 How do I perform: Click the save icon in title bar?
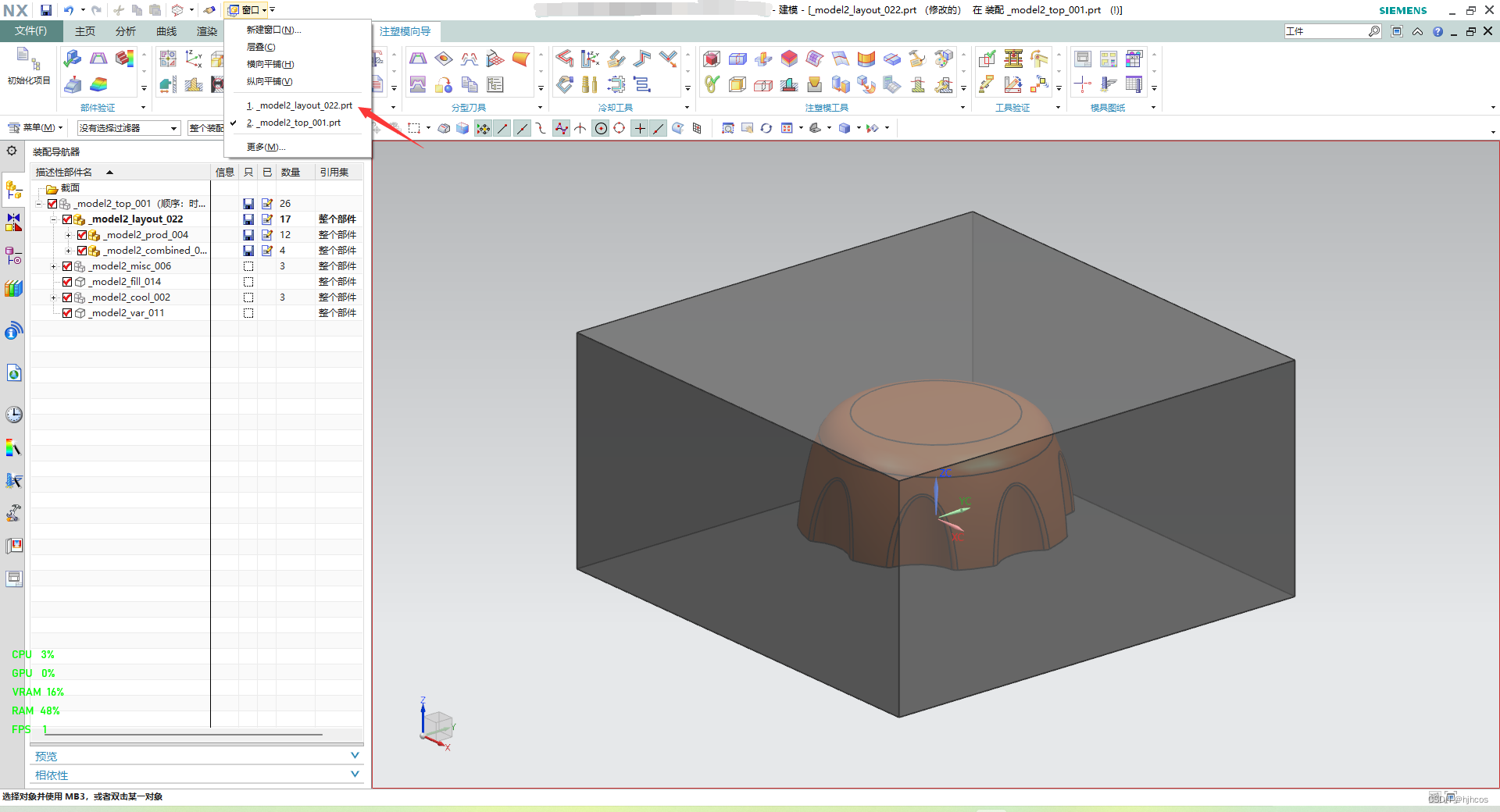[x=46, y=10]
